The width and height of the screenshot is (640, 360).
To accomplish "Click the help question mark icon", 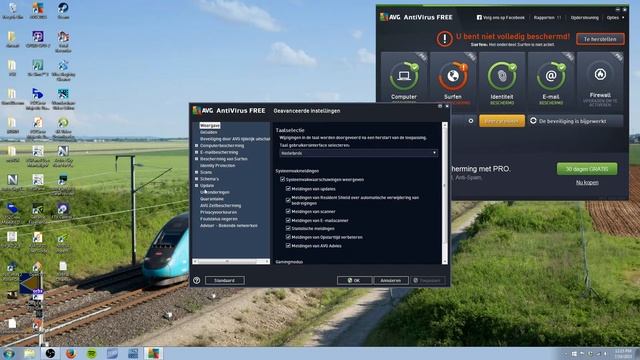I will point(196,280).
